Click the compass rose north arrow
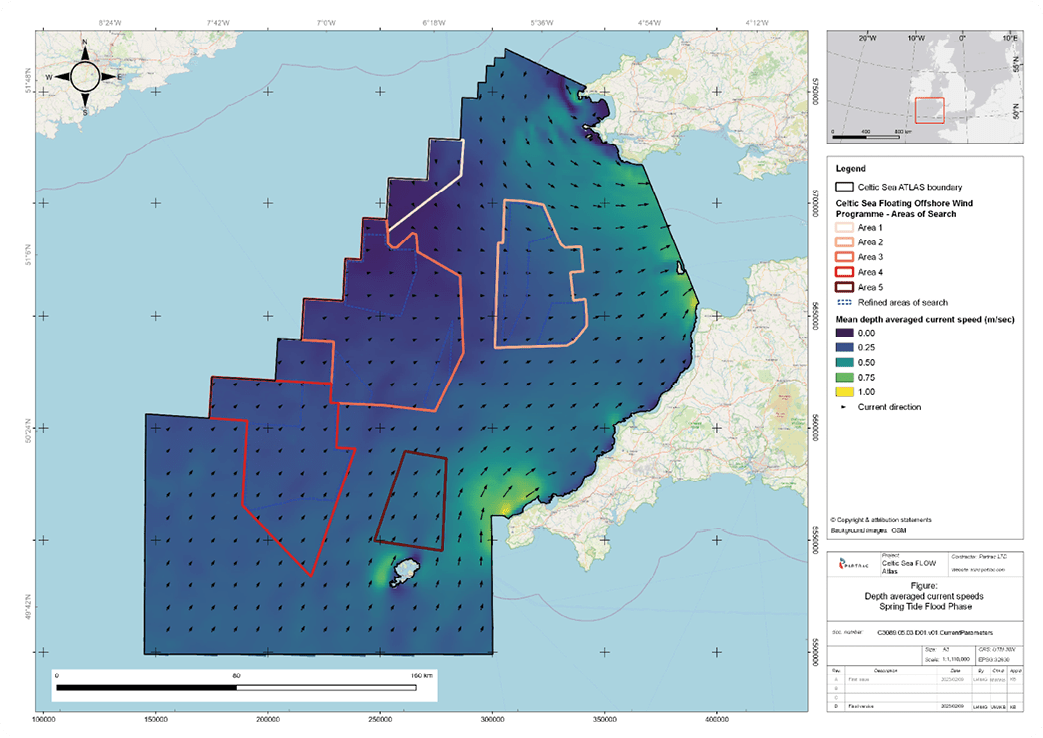The image size is (1043, 738). (85, 52)
